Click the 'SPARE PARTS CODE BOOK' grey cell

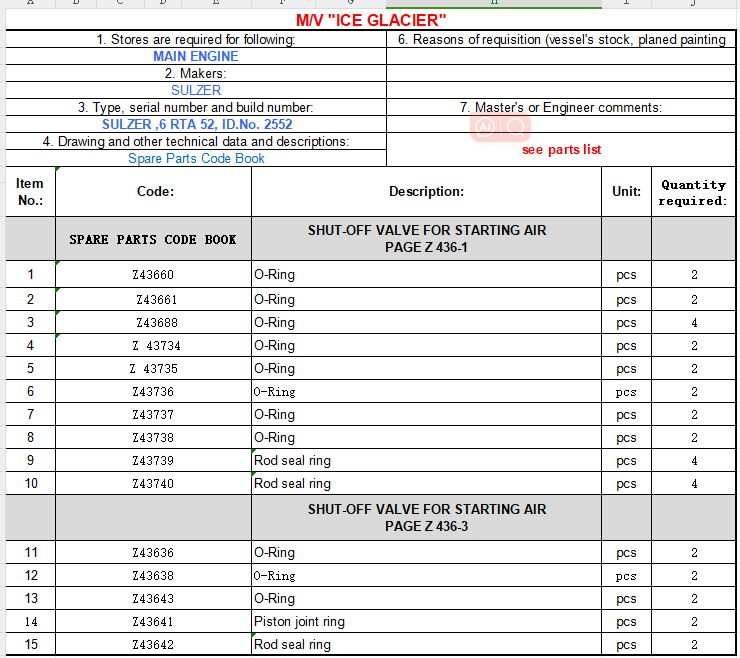coord(153,240)
